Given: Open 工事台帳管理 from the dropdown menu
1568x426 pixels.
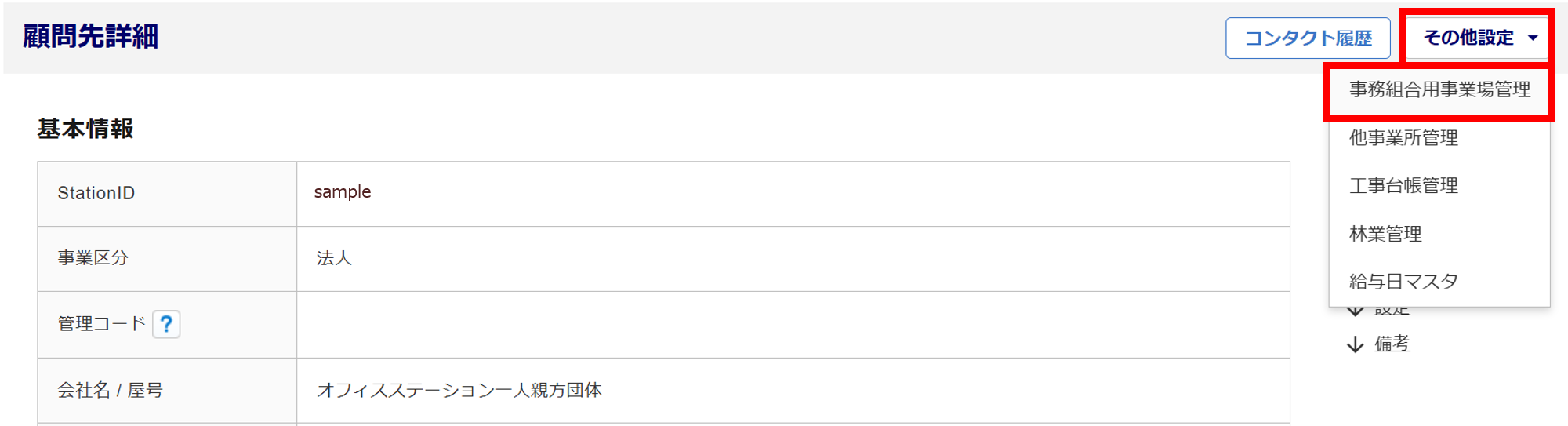Looking at the screenshot, I should [1403, 186].
